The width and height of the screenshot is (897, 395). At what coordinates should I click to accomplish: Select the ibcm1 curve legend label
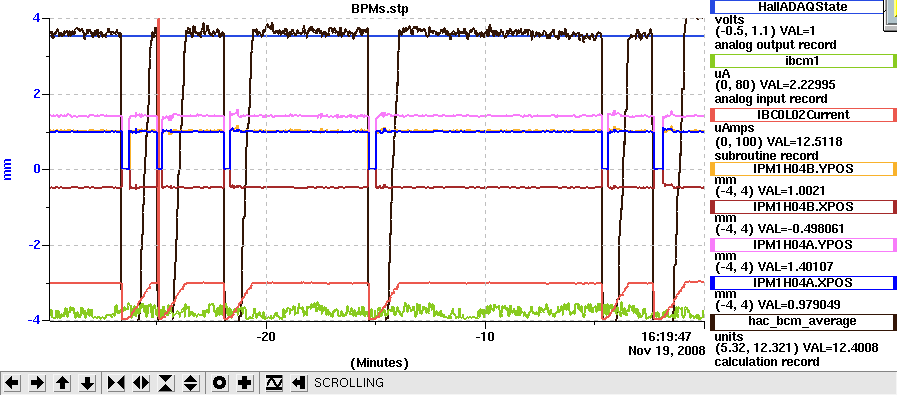(x=803, y=61)
